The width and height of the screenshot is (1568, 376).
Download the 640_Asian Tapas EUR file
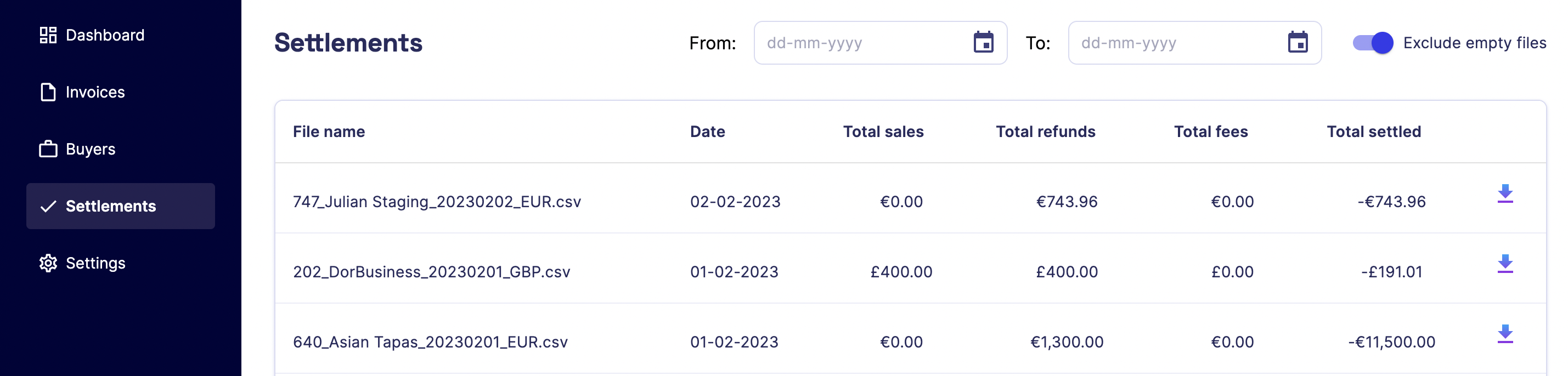coord(1505,334)
